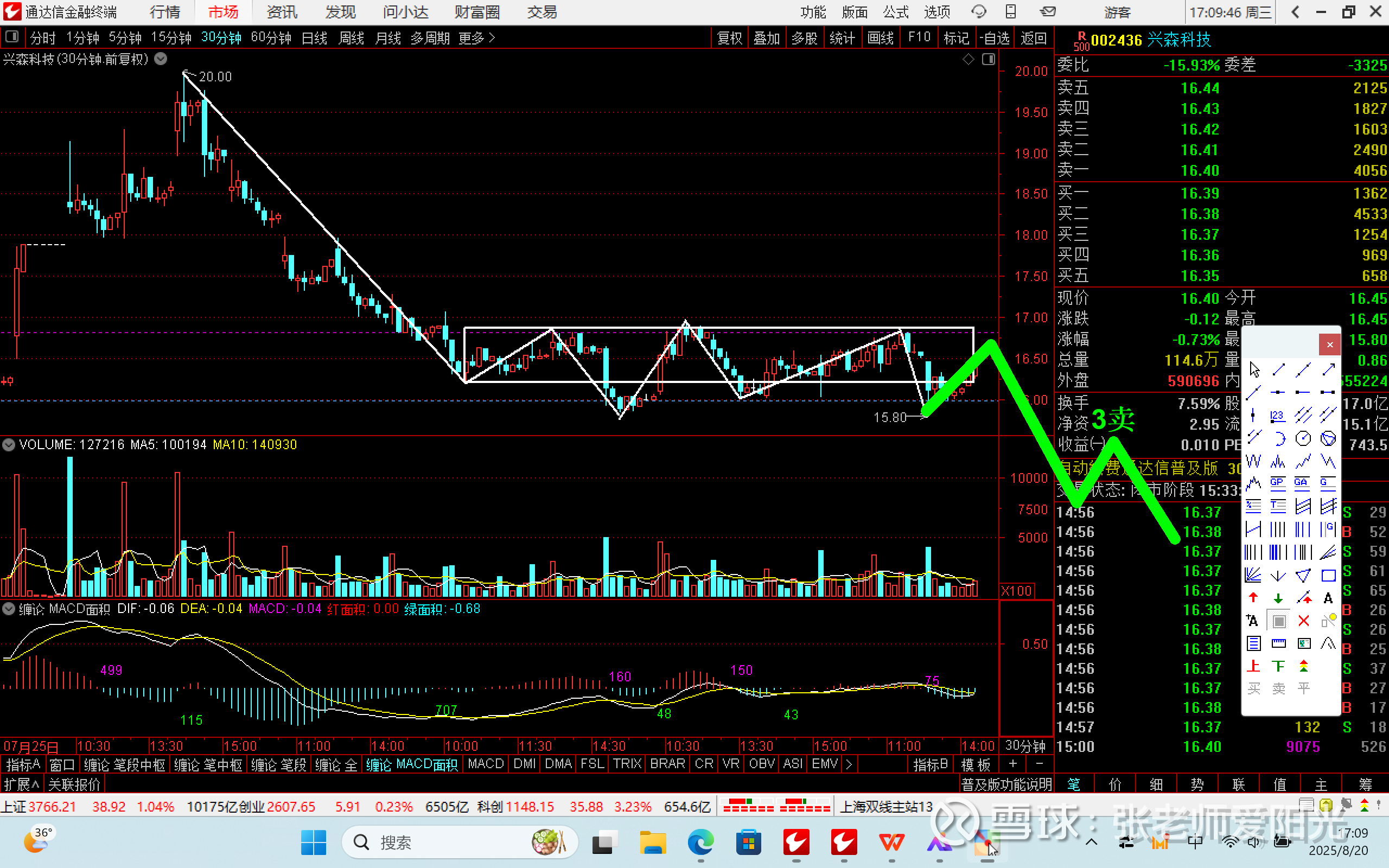
Task: Open the 交易 menu
Action: pyautogui.click(x=542, y=12)
